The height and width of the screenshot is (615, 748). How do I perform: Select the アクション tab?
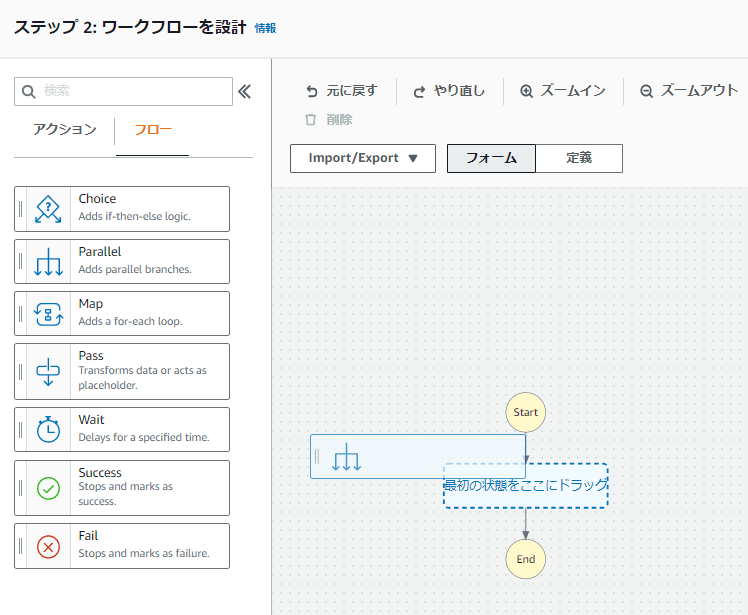(65, 129)
